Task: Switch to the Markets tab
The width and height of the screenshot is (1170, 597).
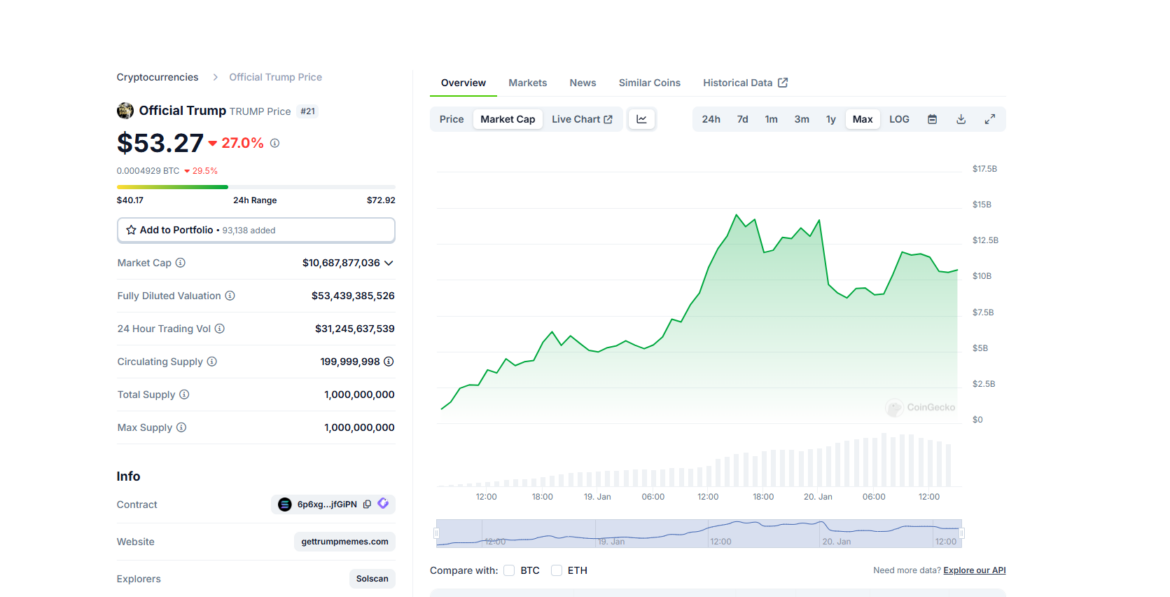Action: 527,83
